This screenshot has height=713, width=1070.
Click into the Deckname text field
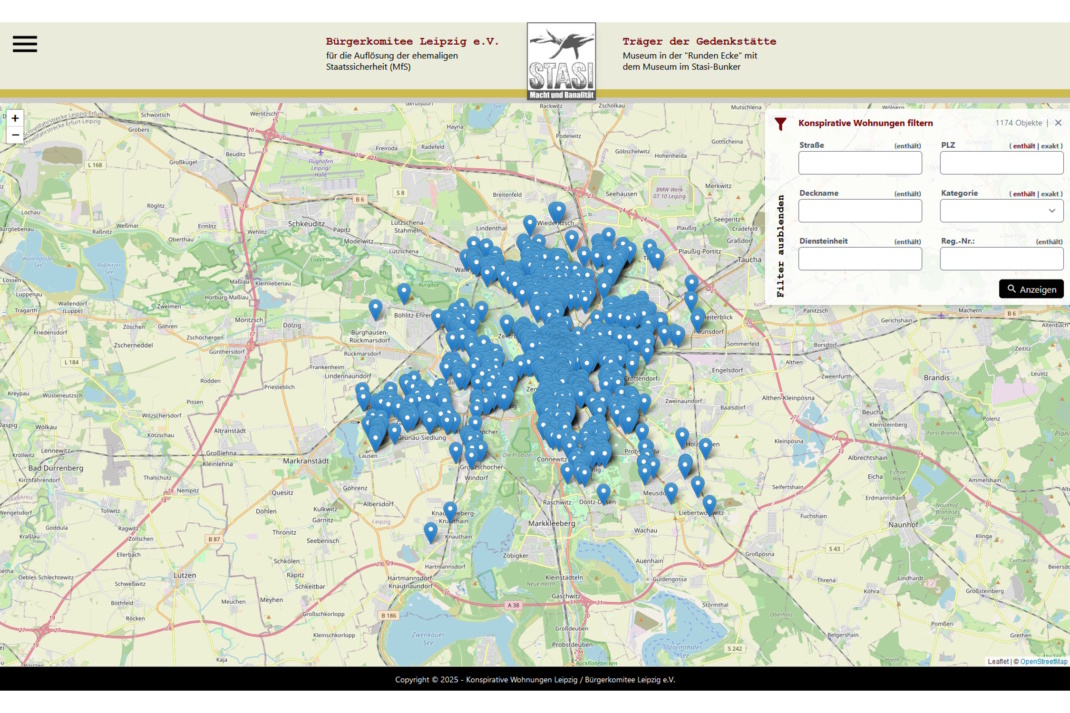860,211
